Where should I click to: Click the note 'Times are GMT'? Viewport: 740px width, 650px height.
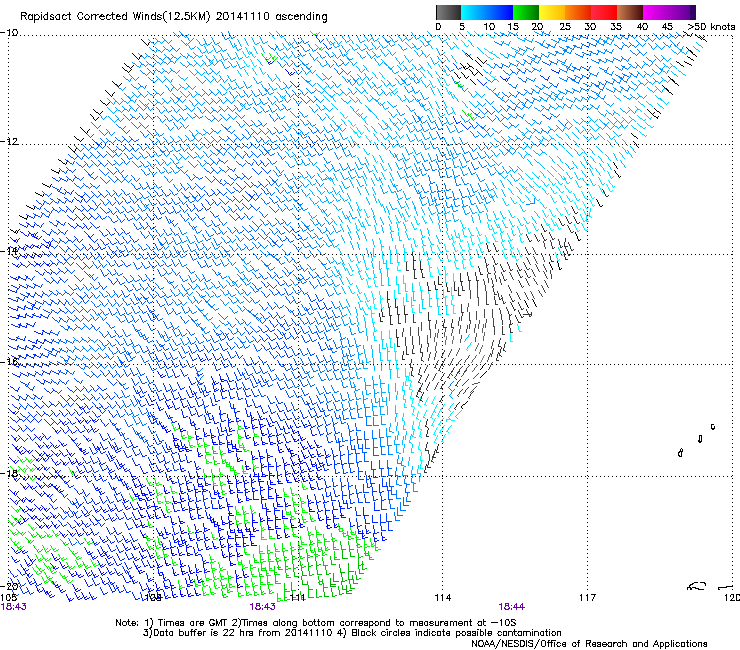[x=193, y=623]
